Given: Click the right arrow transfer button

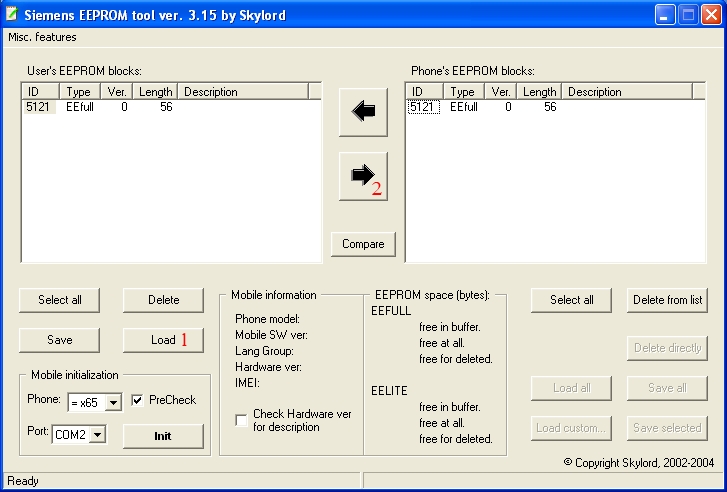Looking at the screenshot, I should (x=363, y=176).
